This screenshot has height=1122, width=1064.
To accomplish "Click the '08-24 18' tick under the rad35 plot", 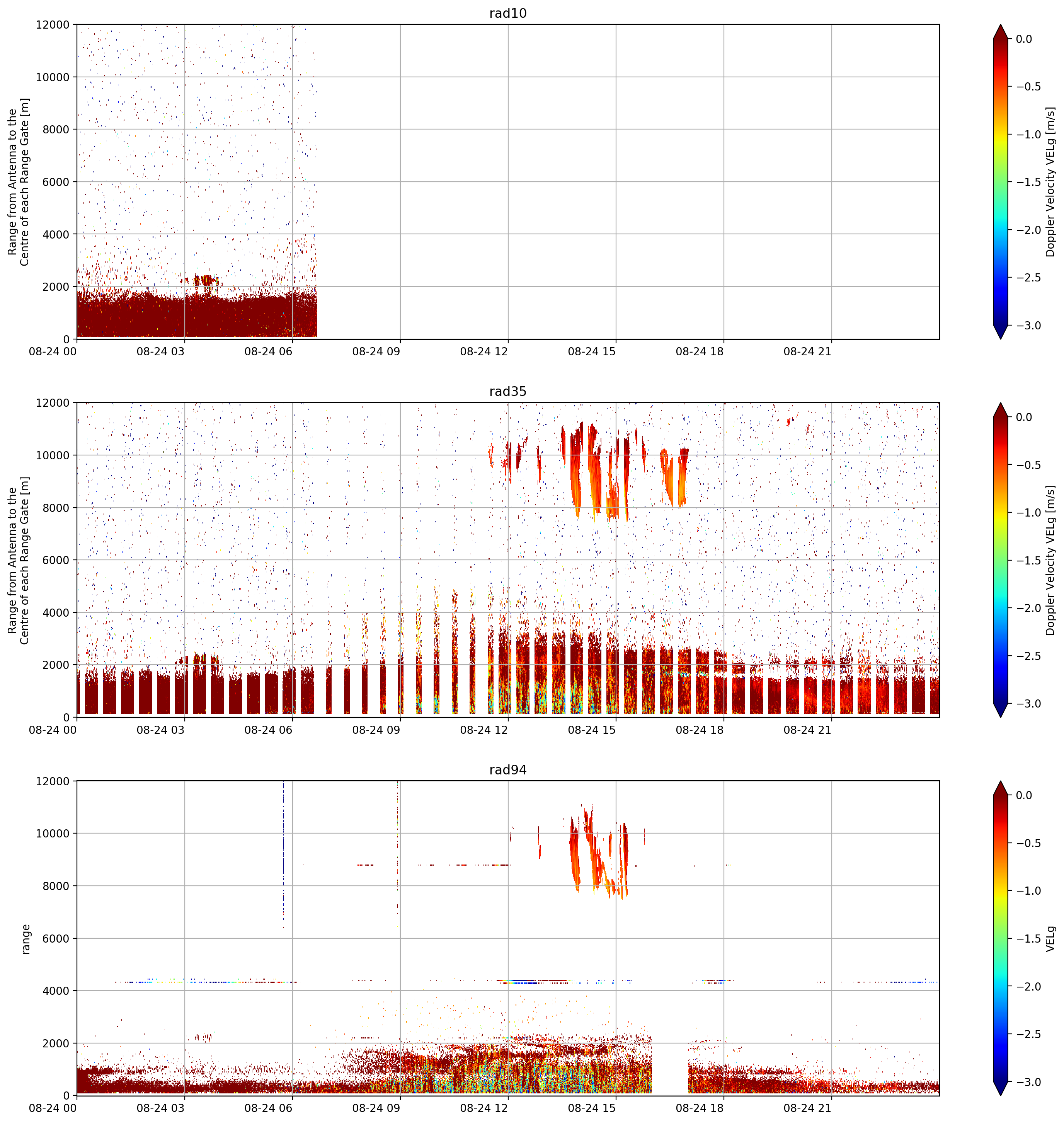I will tap(699, 730).
